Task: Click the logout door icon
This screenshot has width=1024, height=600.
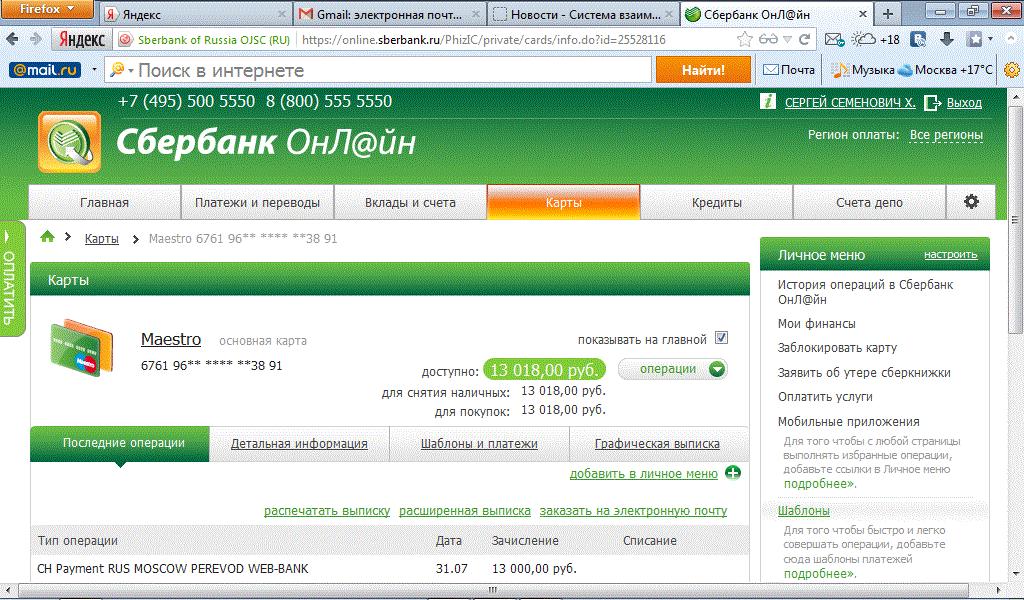Action: click(x=933, y=103)
